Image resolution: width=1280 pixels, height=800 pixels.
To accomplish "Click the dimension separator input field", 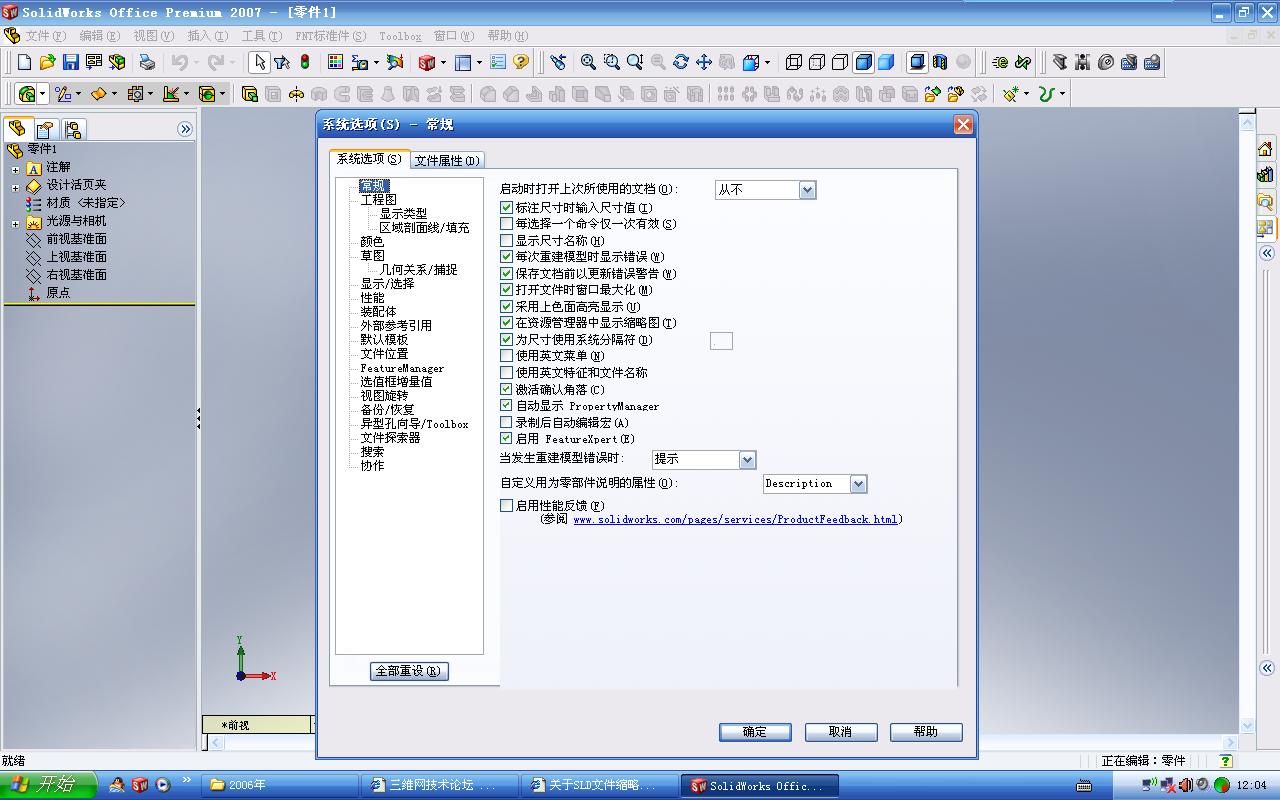I will [721, 341].
